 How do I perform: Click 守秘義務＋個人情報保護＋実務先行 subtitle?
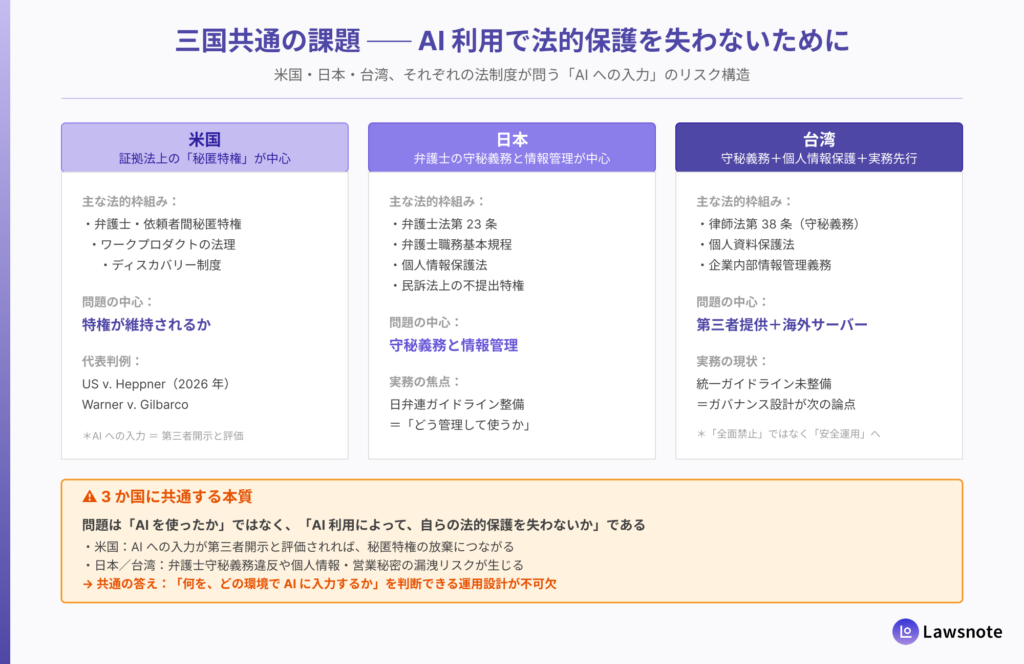coord(819,159)
